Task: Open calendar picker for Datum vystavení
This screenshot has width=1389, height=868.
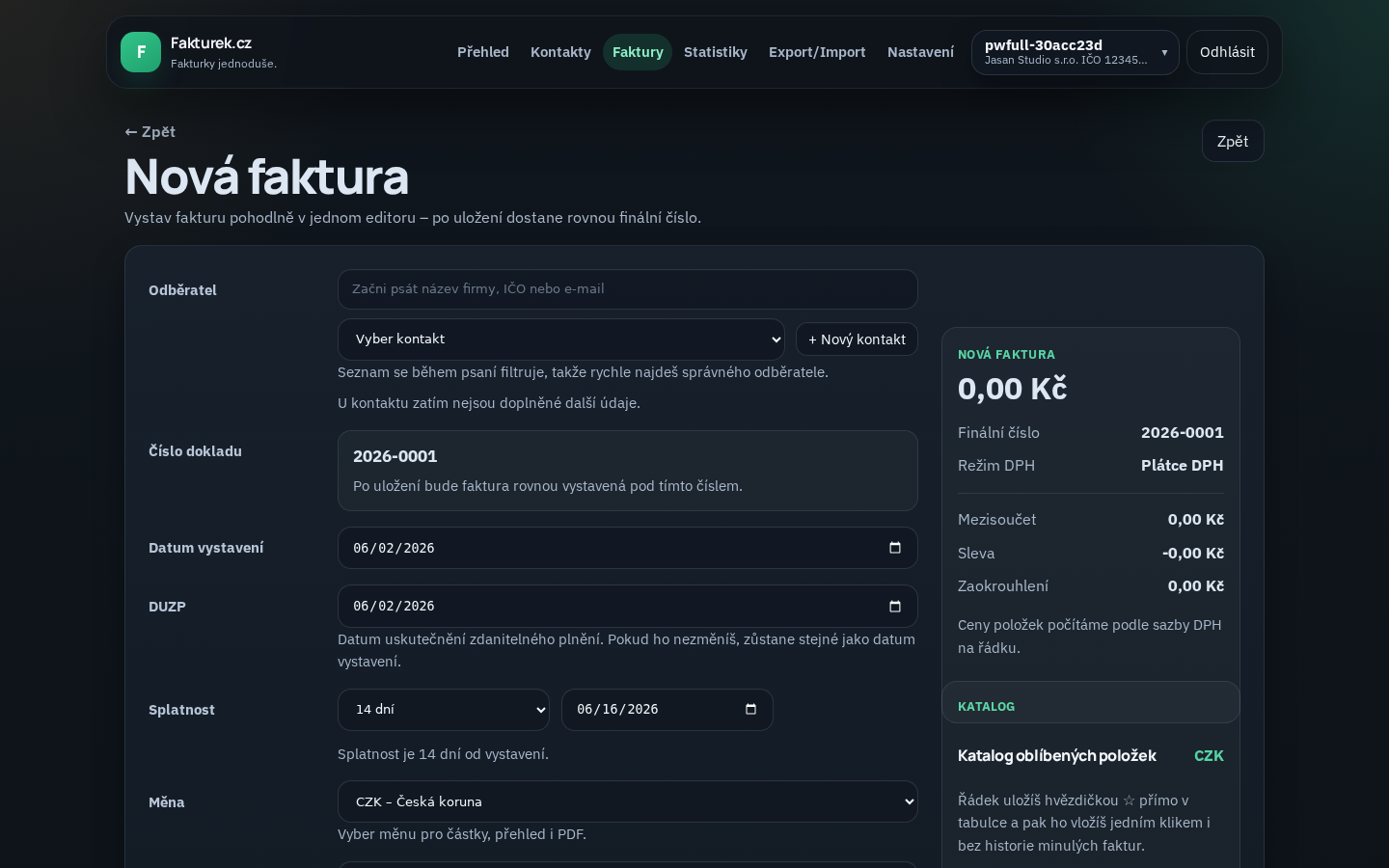Action: [895, 548]
